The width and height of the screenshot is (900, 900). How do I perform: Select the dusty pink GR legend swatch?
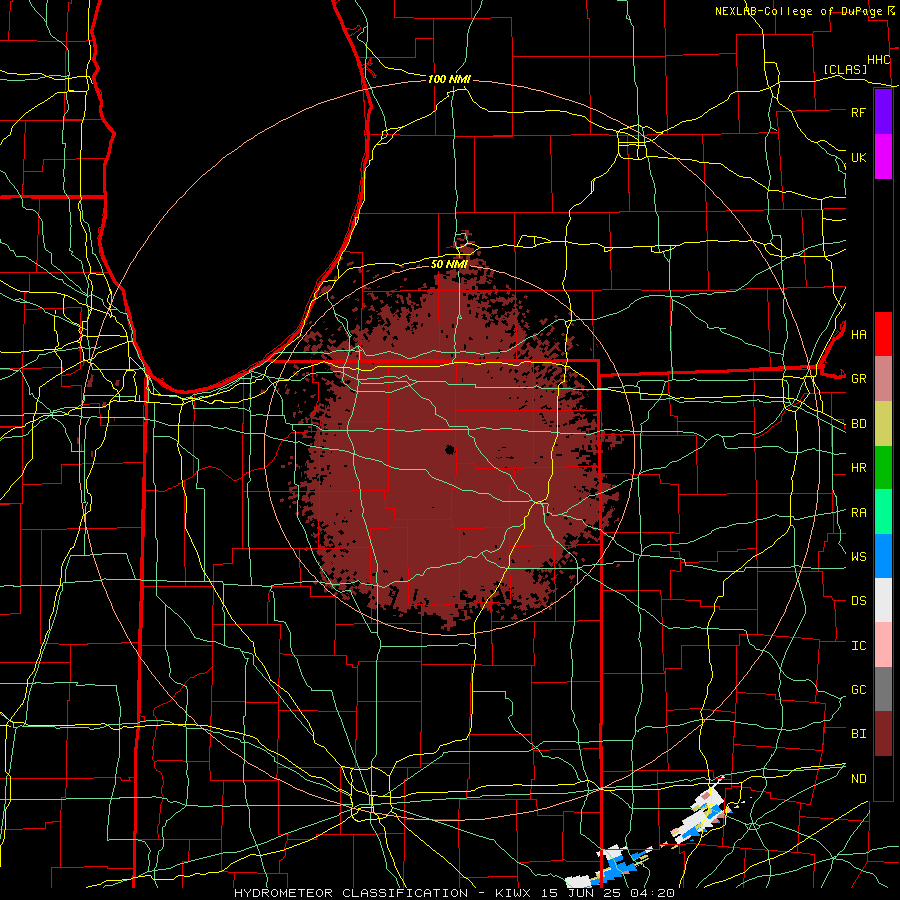tap(883, 379)
